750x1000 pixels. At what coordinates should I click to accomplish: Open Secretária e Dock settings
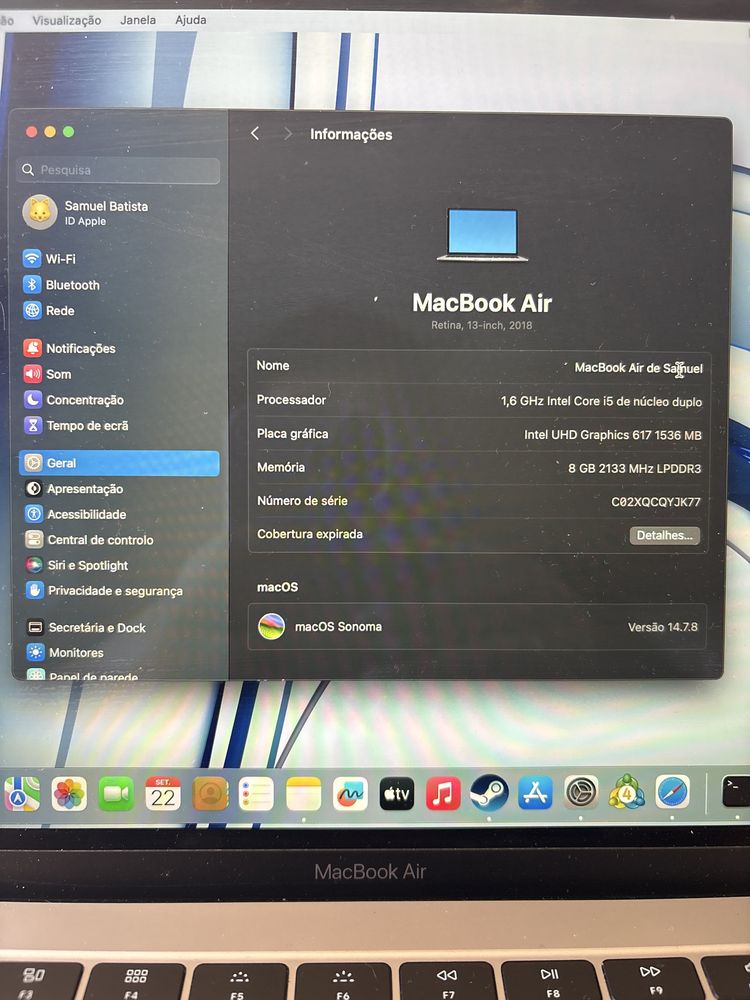[x=87, y=628]
